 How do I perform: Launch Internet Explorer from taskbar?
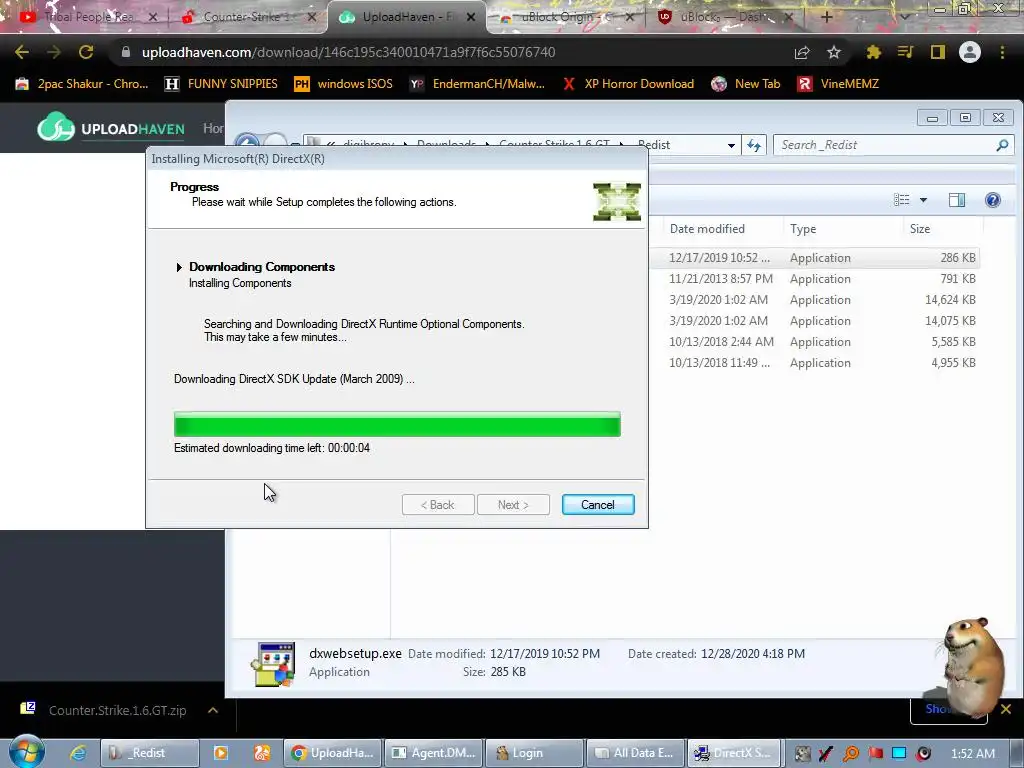[78, 753]
